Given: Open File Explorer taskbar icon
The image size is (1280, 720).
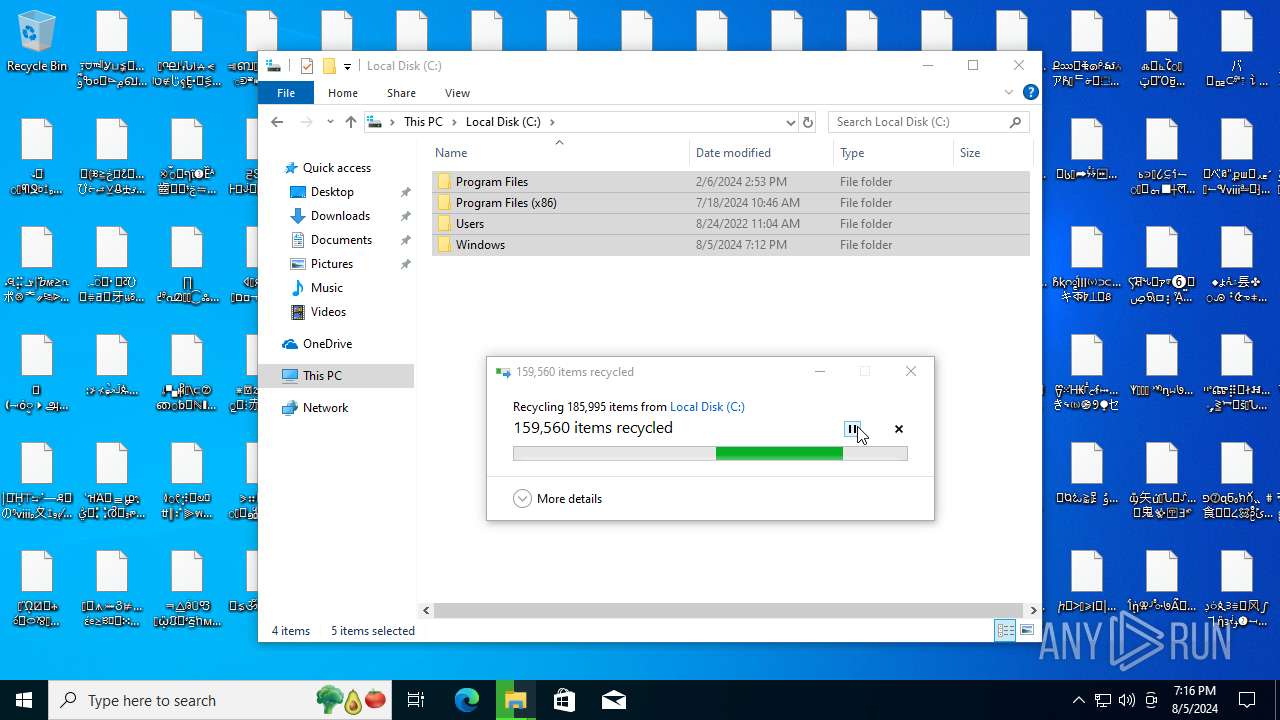Looking at the screenshot, I should pos(515,700).
